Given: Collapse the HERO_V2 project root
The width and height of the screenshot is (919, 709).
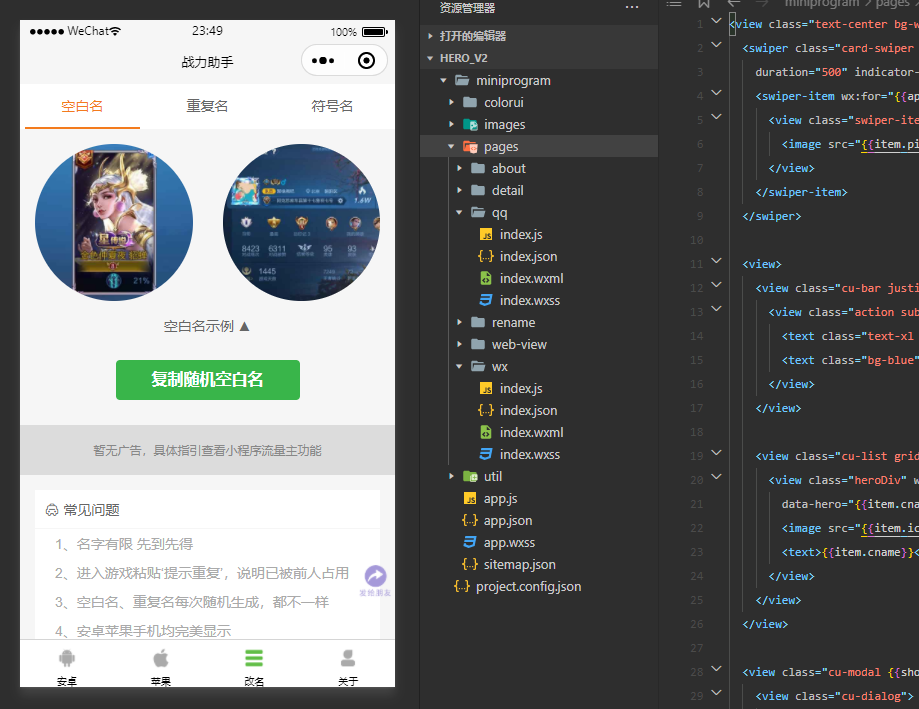Looking at the screenshot, I should [430, 58].
